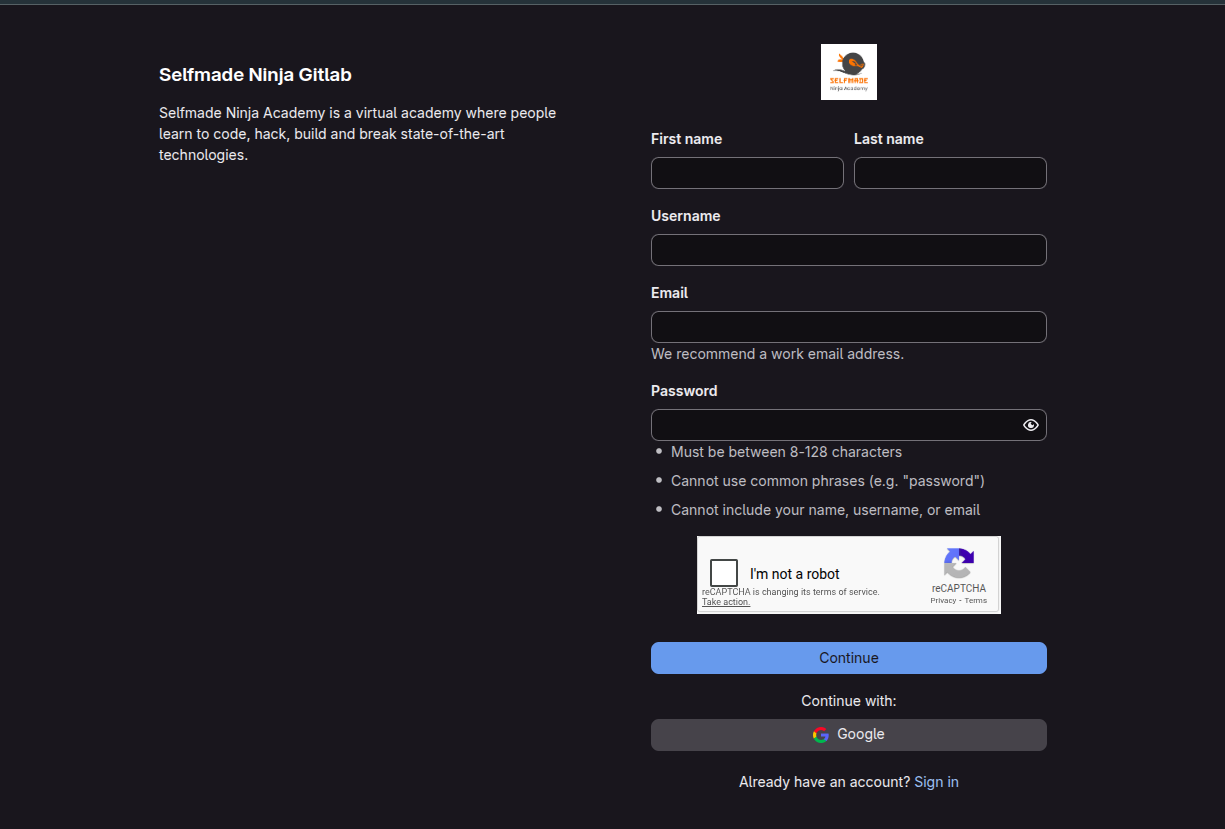
Task: Click the Email field label
Action: point(669,293)
